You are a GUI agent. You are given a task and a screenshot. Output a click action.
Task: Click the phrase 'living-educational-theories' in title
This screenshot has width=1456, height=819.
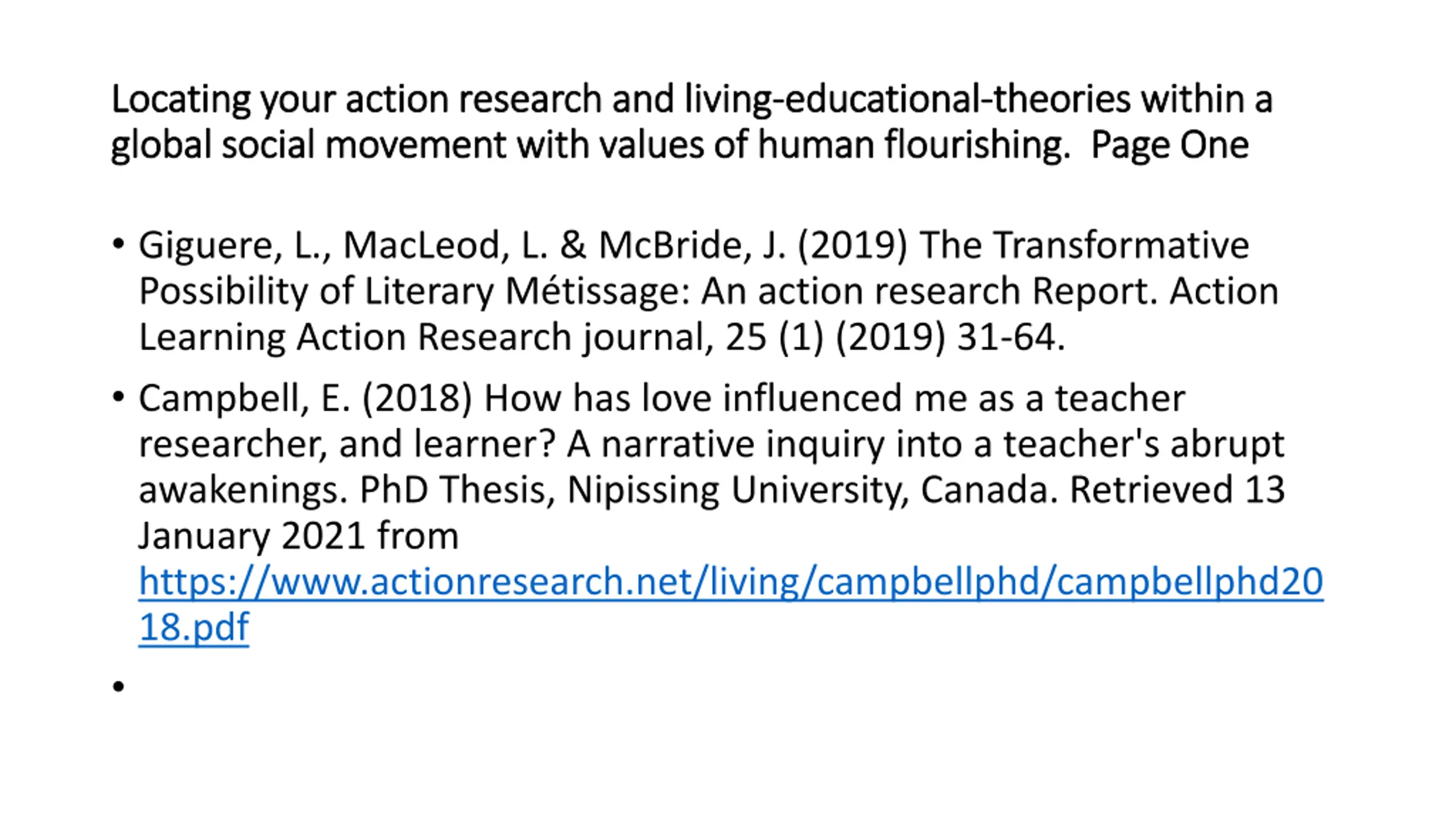908,100
